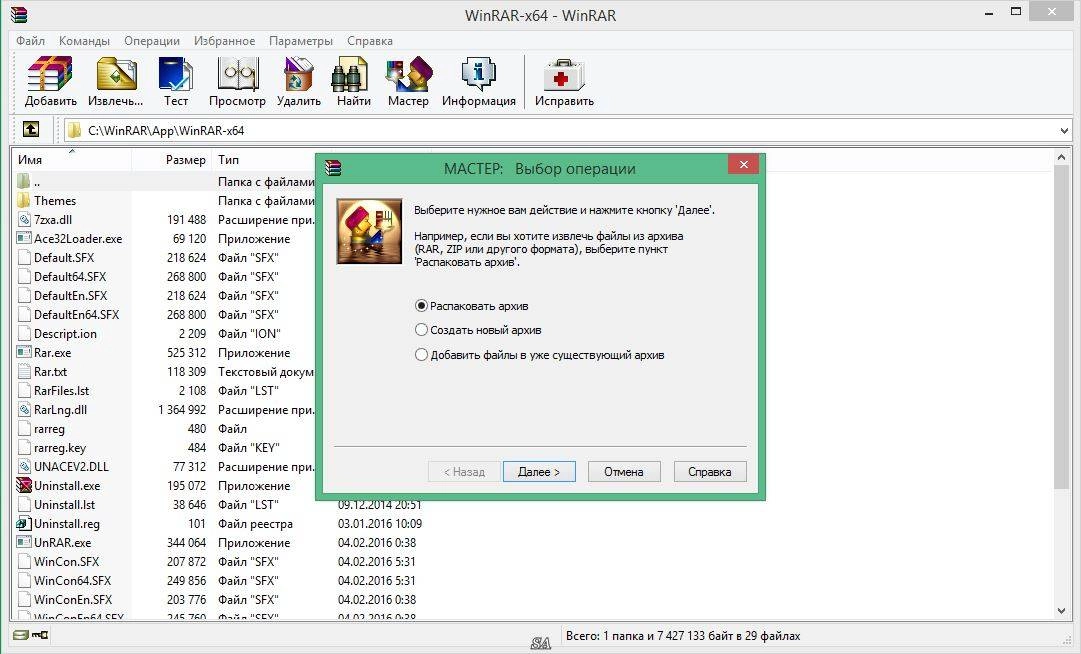Viewport: 1081px width, 654px height.
Task: Select the Uninstall.lst file name
Action: tap(65, 504)
